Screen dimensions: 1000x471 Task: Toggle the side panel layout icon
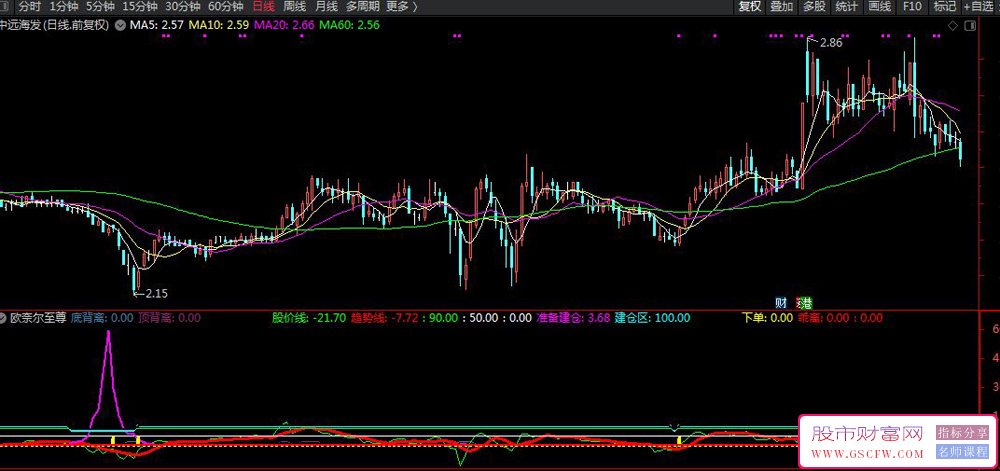[x=970, y=25]
